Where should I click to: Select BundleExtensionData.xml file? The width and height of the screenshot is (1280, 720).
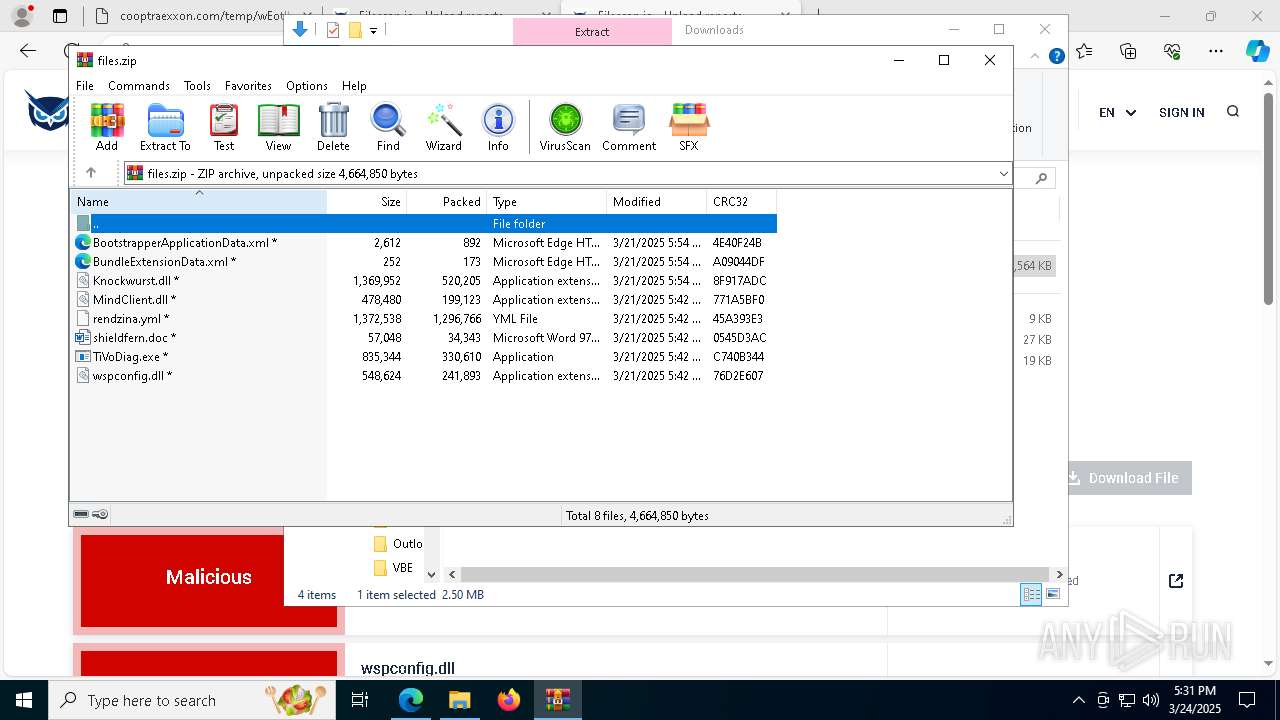click(x=424, y=261)
